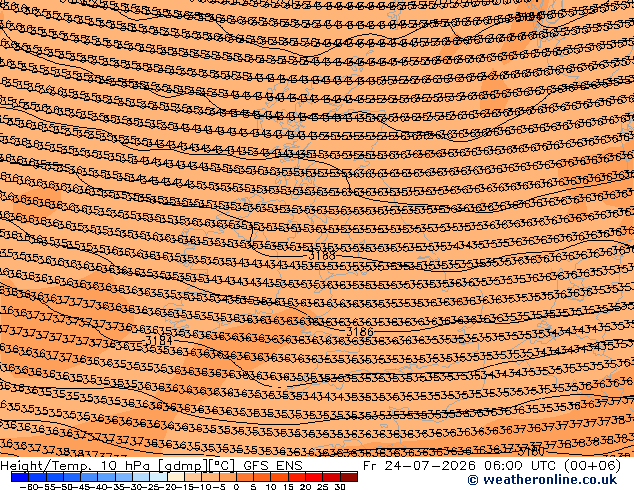Pick the orange swatch between -5 and 0
This screenshot has height=490, width=634.
[228, 477]
